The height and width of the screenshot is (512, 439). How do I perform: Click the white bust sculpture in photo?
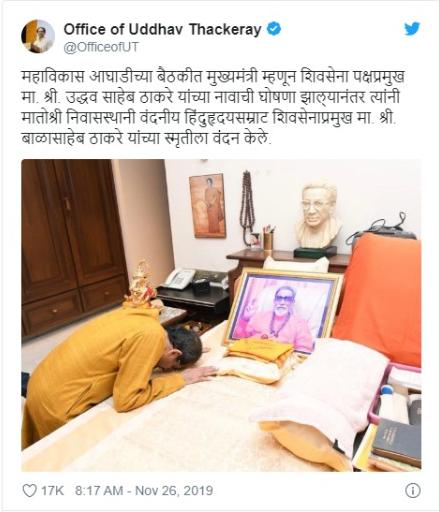(318, 219)
